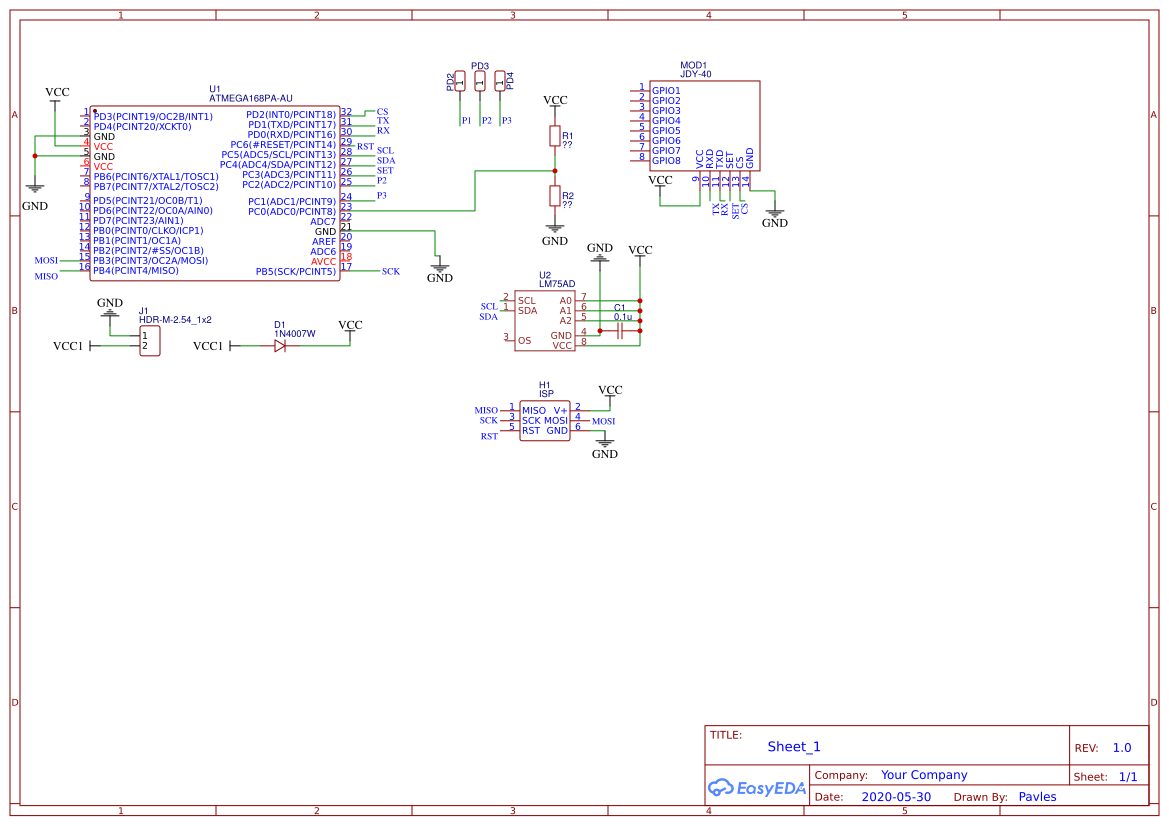This screenshot has height=826, width=1169.
Task: Click the Drawn By name Pavles
Action: click(x=1037, y=796)
